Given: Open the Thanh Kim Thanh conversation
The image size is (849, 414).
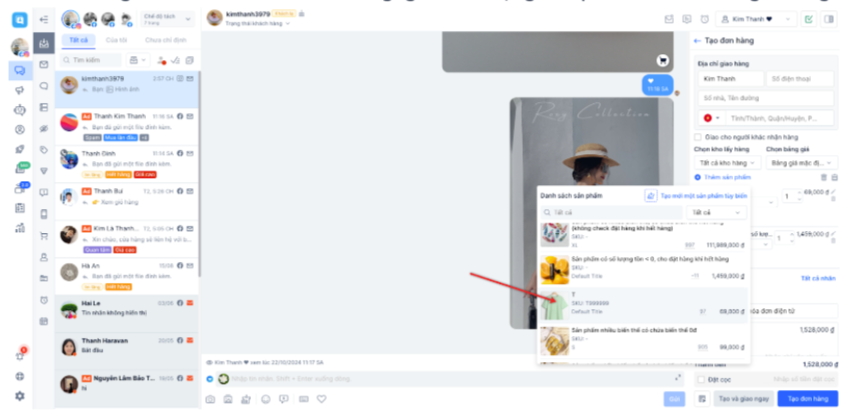Looking at the screenshot, I should pyautogui.click(x=127, y=127).
